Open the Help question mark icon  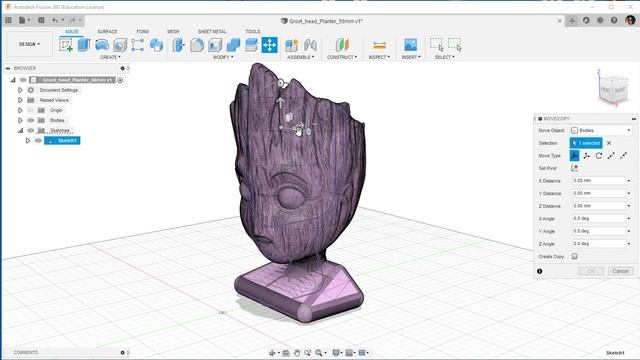click(614, 20)
